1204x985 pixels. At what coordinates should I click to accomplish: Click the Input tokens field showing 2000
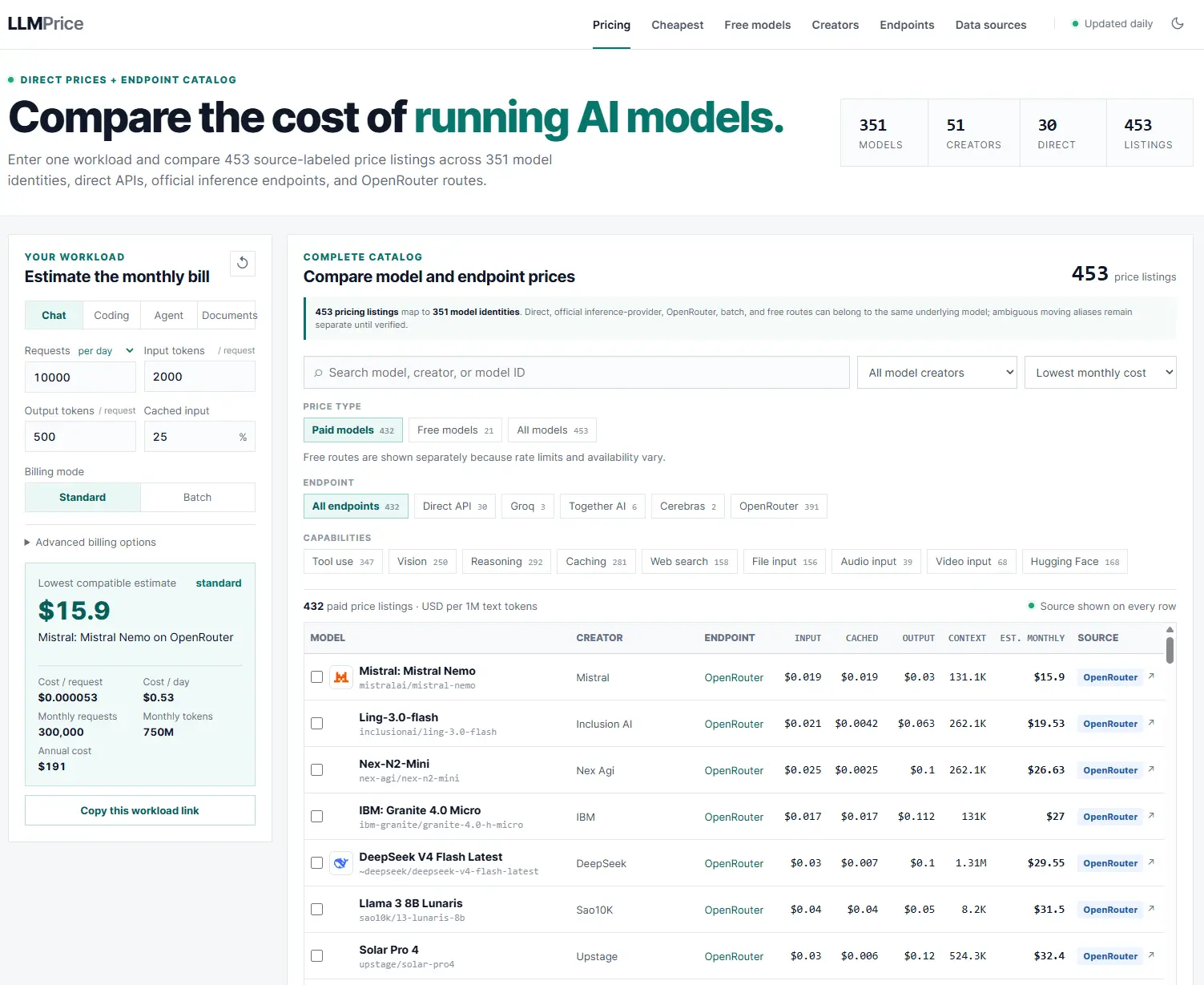tap(199, 377)
